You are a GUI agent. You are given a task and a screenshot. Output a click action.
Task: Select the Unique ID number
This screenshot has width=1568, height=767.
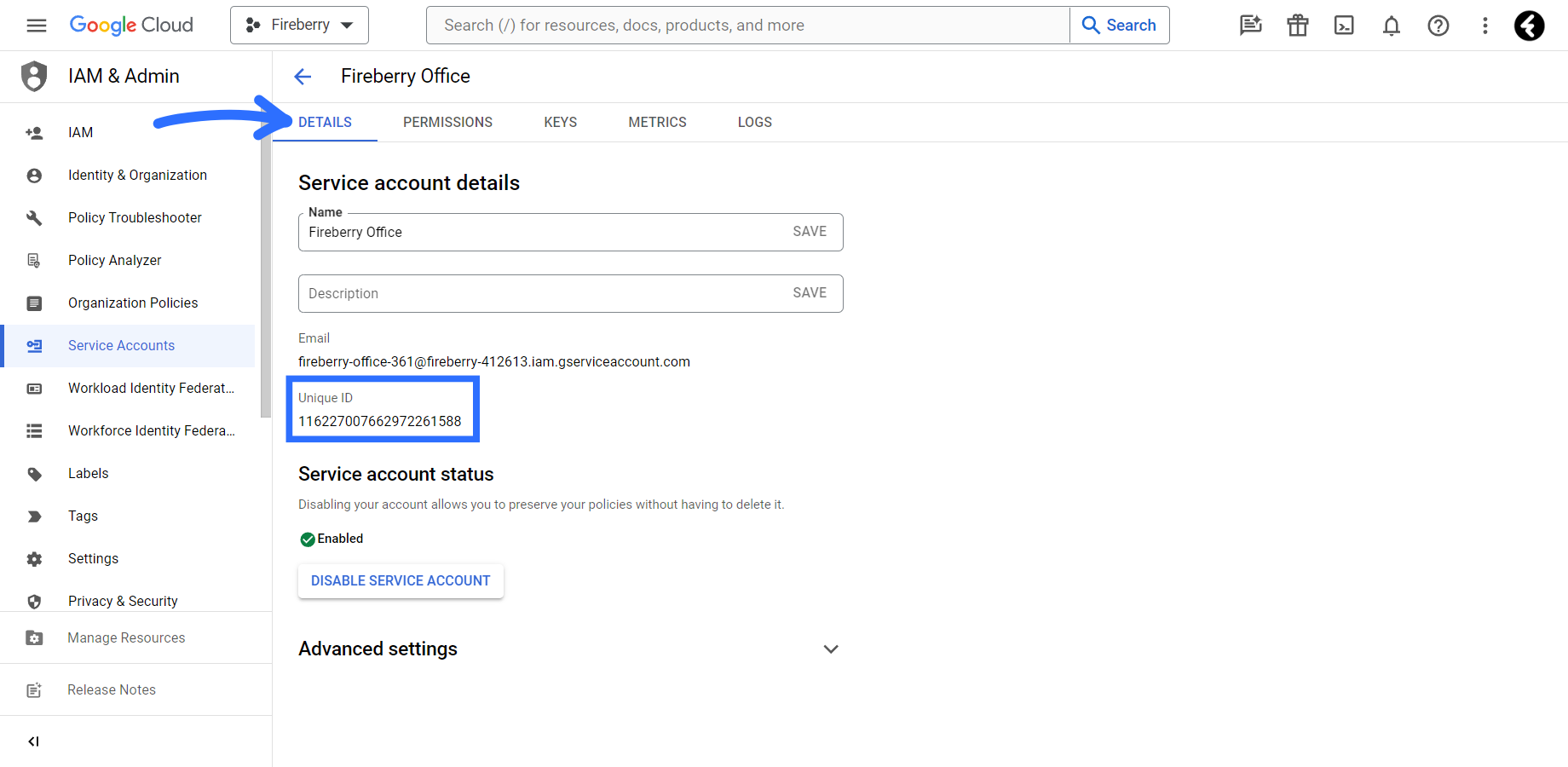pyautogui.click(x=380, y=422)
